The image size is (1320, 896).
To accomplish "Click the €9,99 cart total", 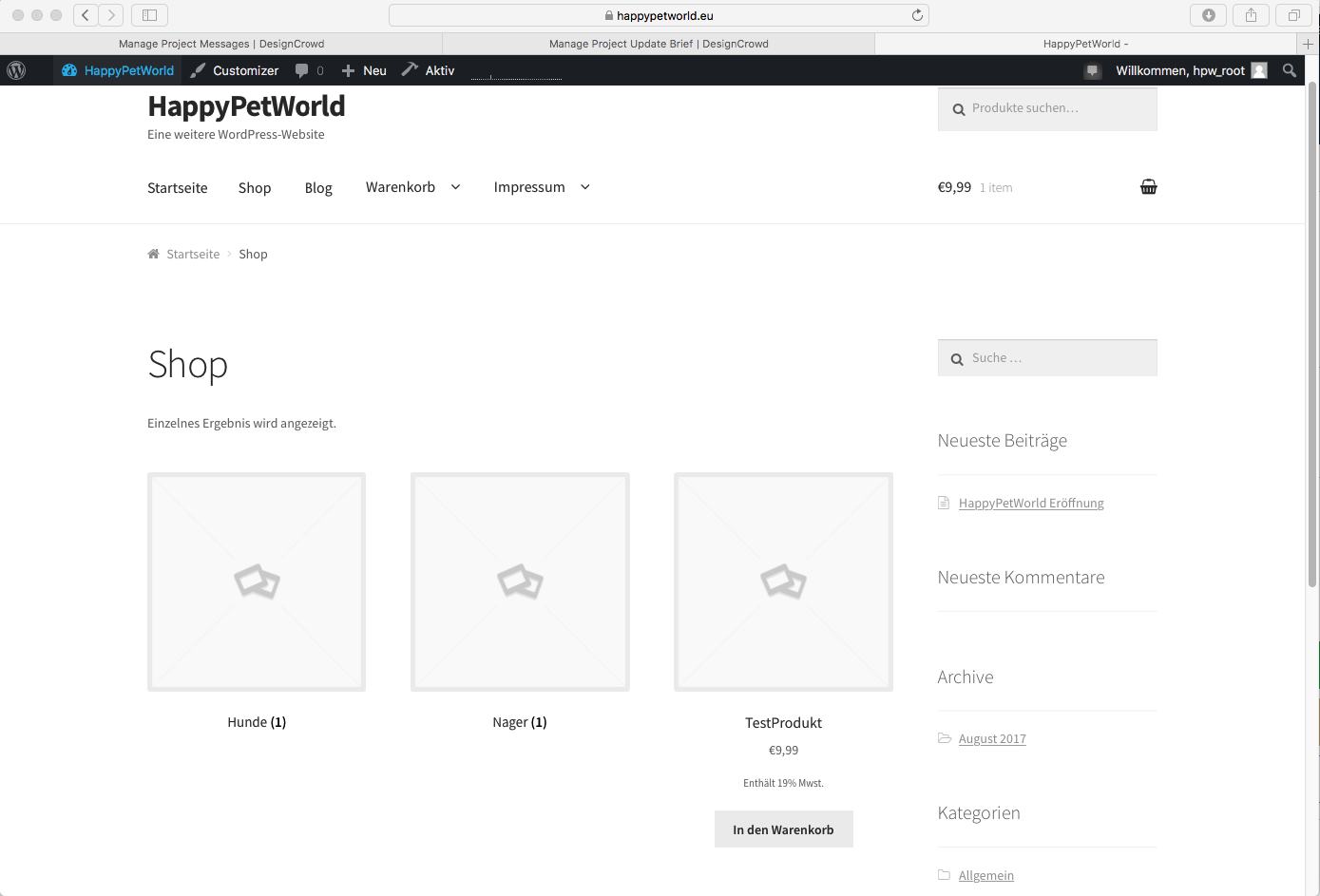I will tap(954, 187).
